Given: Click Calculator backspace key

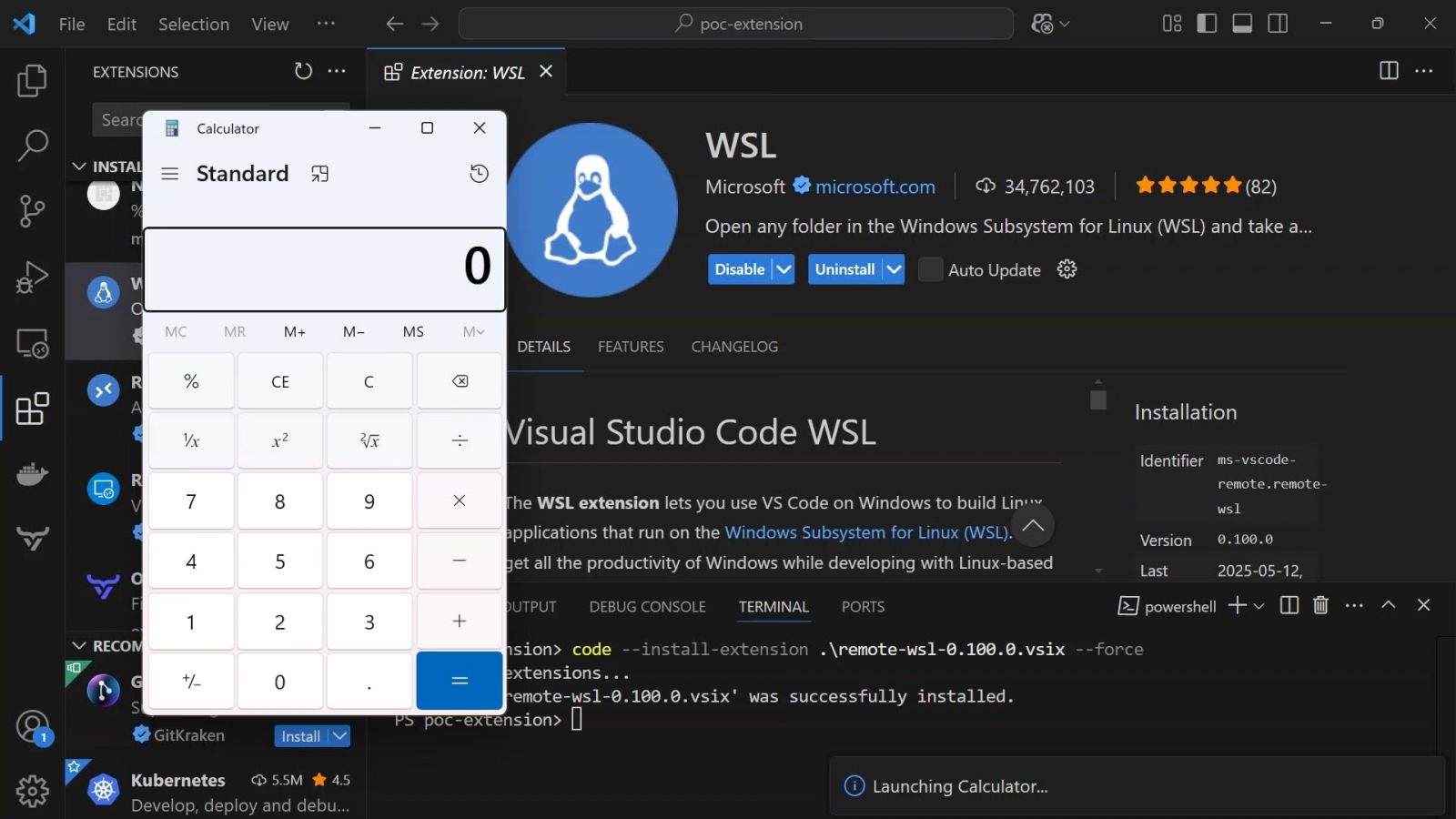Looking at the screenshot, I should point(460,381).
